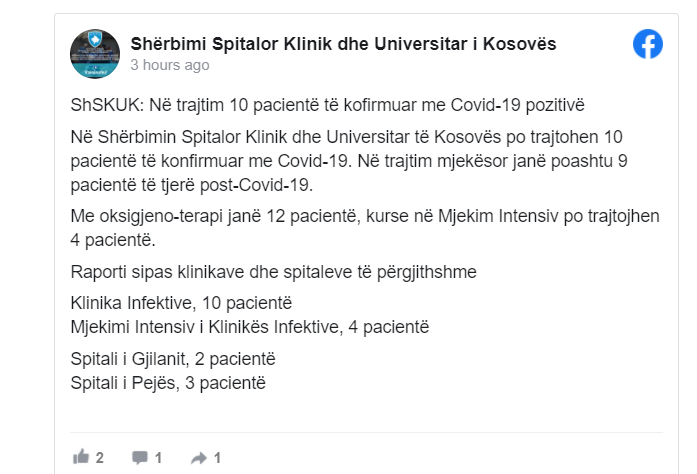Click 'Mjekimi Intensiv i Klinikës Infektive, 4 pacientë'
Image resolution: width=697 pixels, height=474 pixels.
(x=250, y=327)
